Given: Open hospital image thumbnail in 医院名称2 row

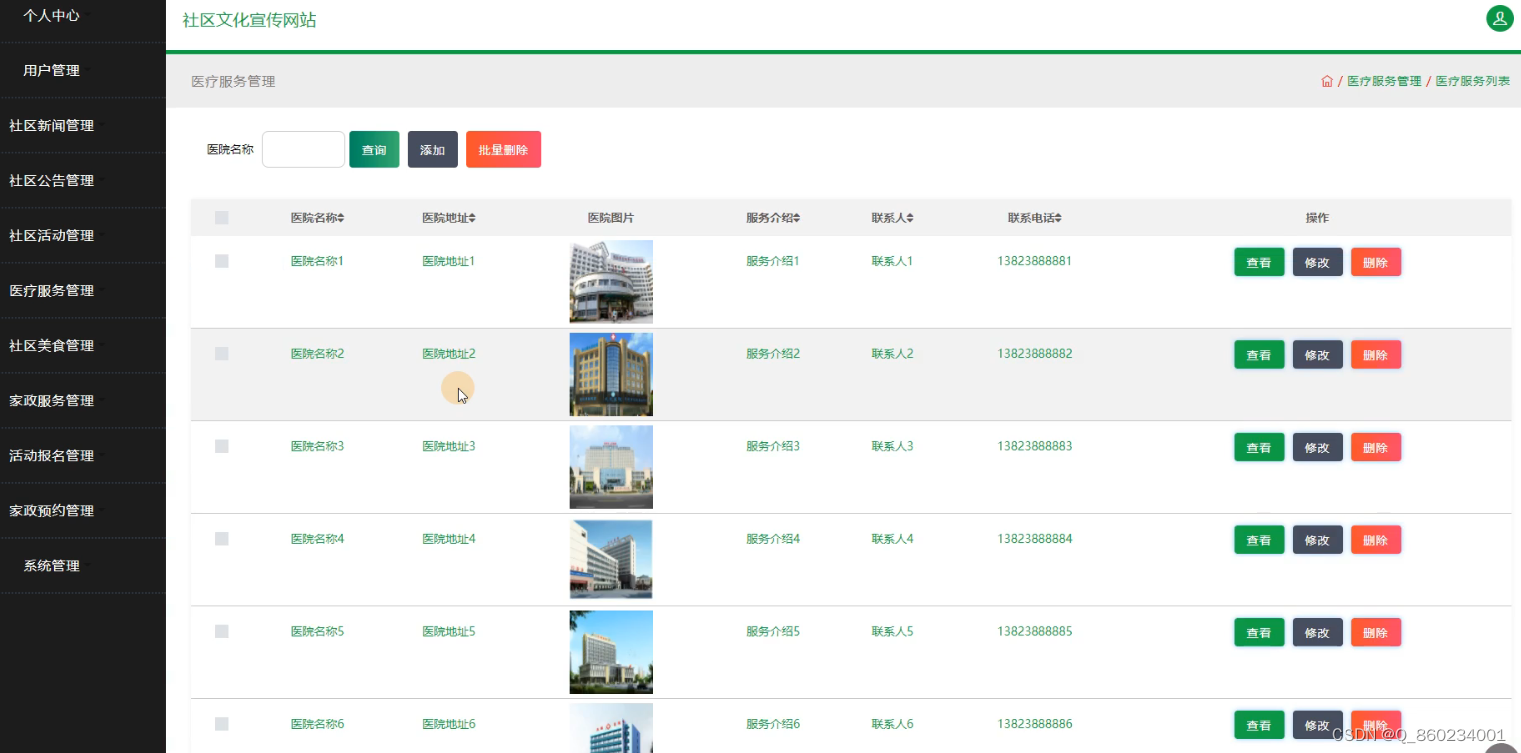Looking at the screenshot, I should [x=611, y=374].
